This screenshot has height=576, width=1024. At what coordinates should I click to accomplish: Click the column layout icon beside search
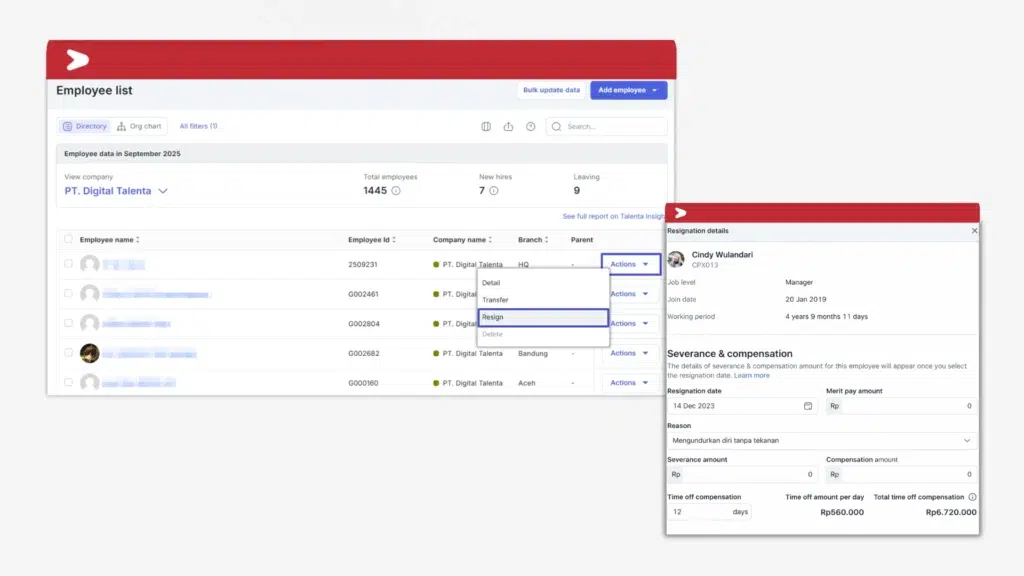pos(486,127)
